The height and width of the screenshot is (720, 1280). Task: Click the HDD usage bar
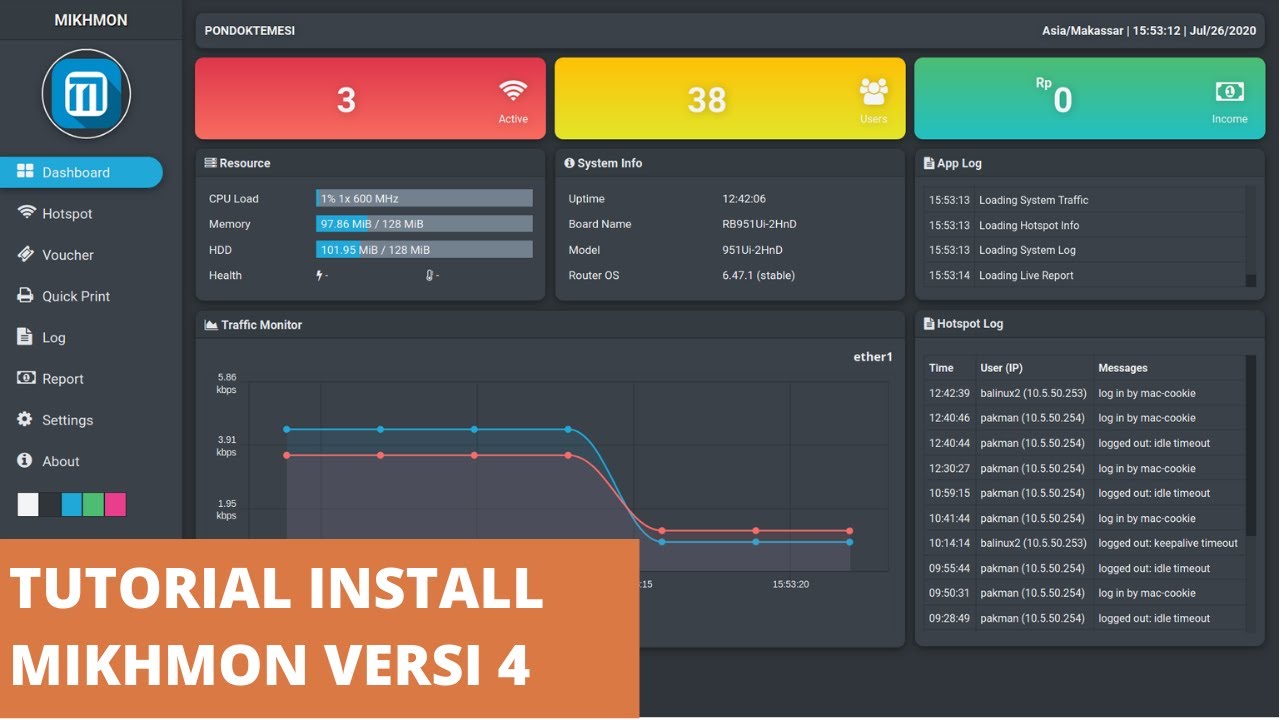424,249
